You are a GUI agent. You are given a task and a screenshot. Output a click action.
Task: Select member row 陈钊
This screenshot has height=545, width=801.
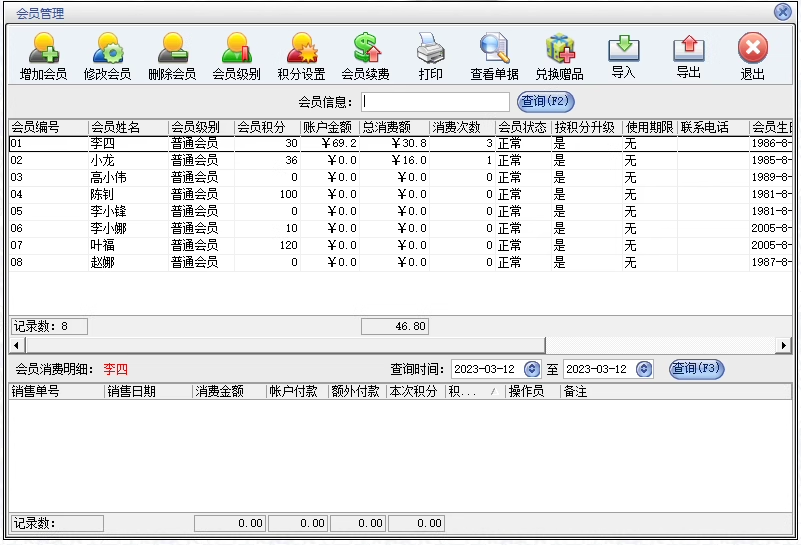[400, 194]
